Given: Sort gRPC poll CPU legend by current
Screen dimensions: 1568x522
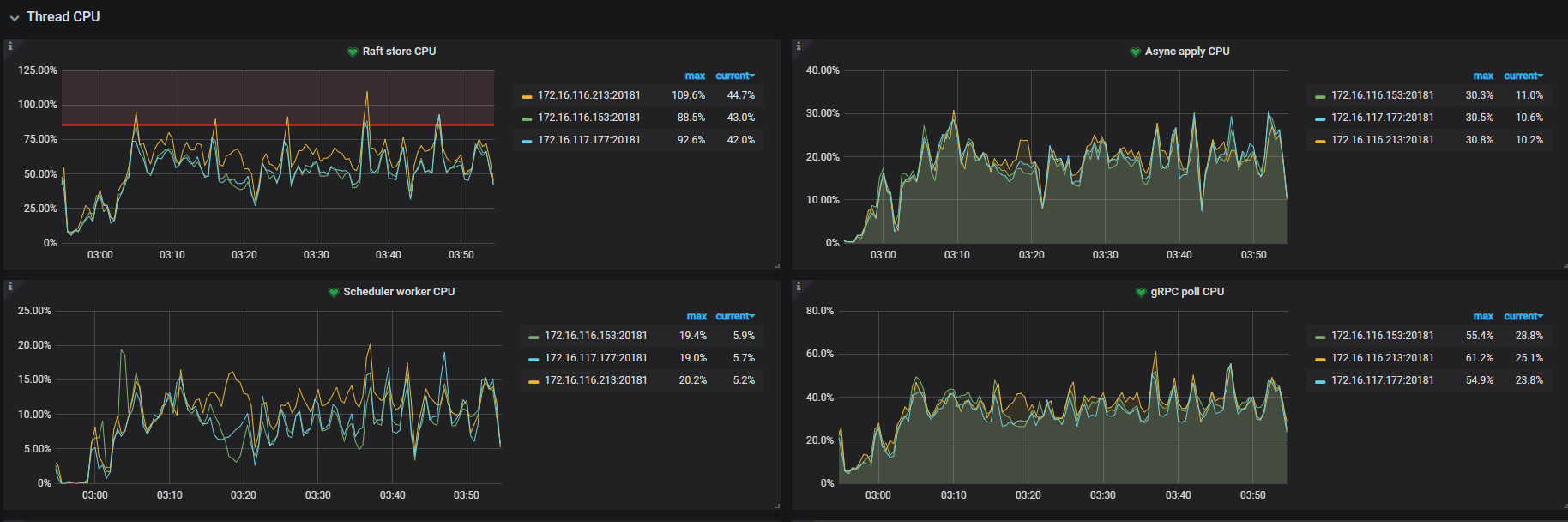Looking at the screenshot, I should 1523,317.
